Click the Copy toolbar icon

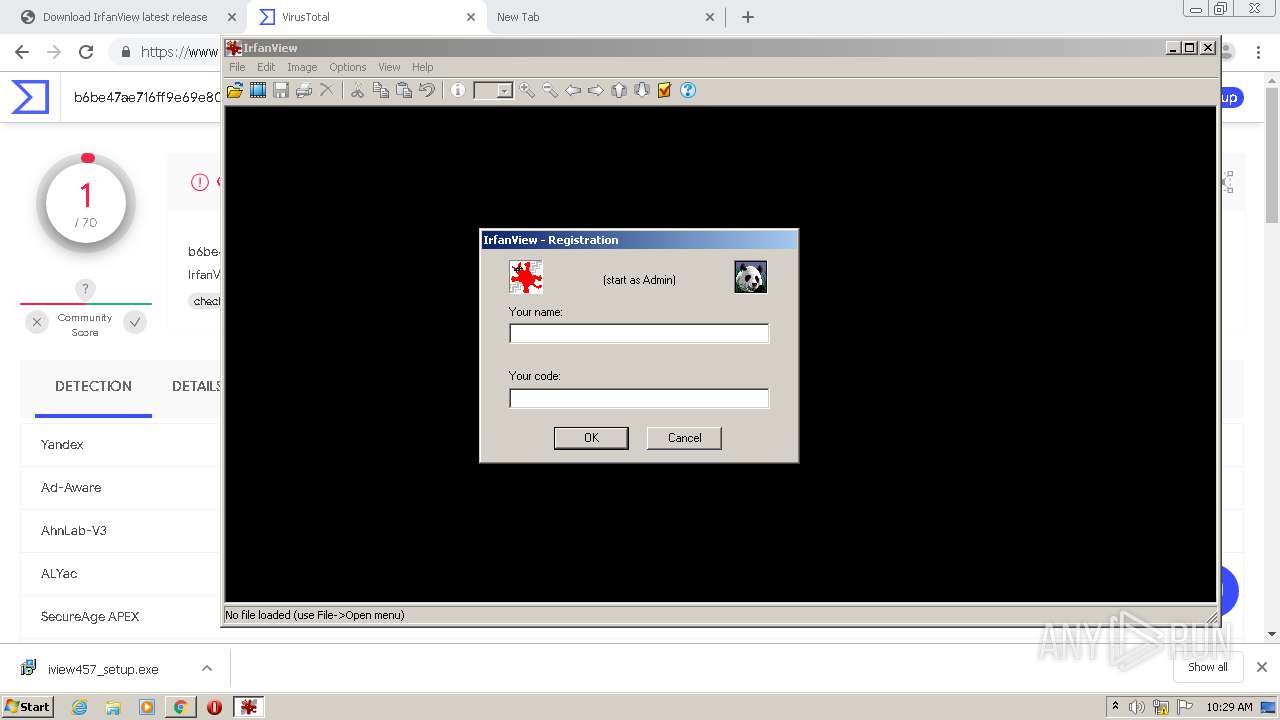381,90
